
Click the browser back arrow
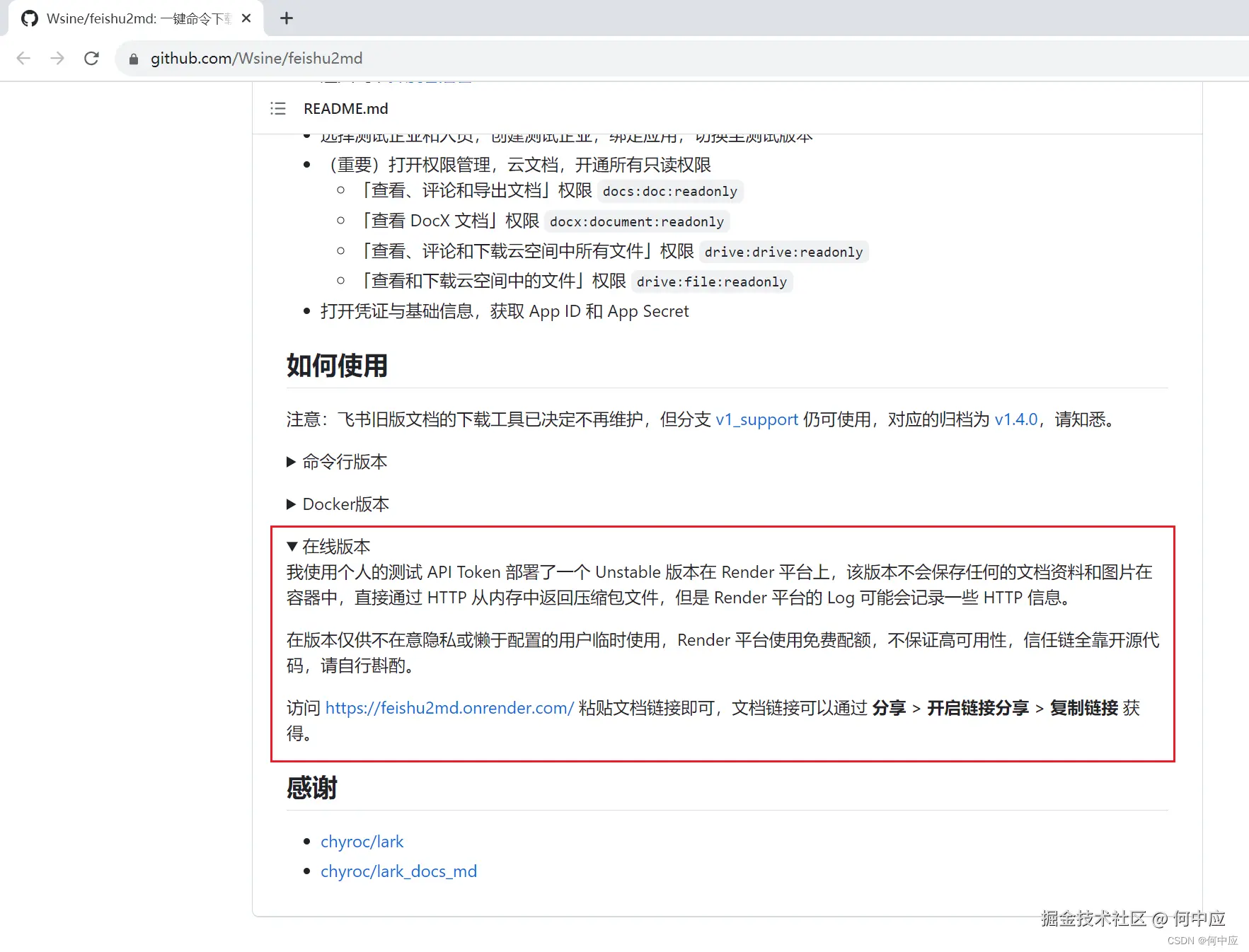coord(23,58)
